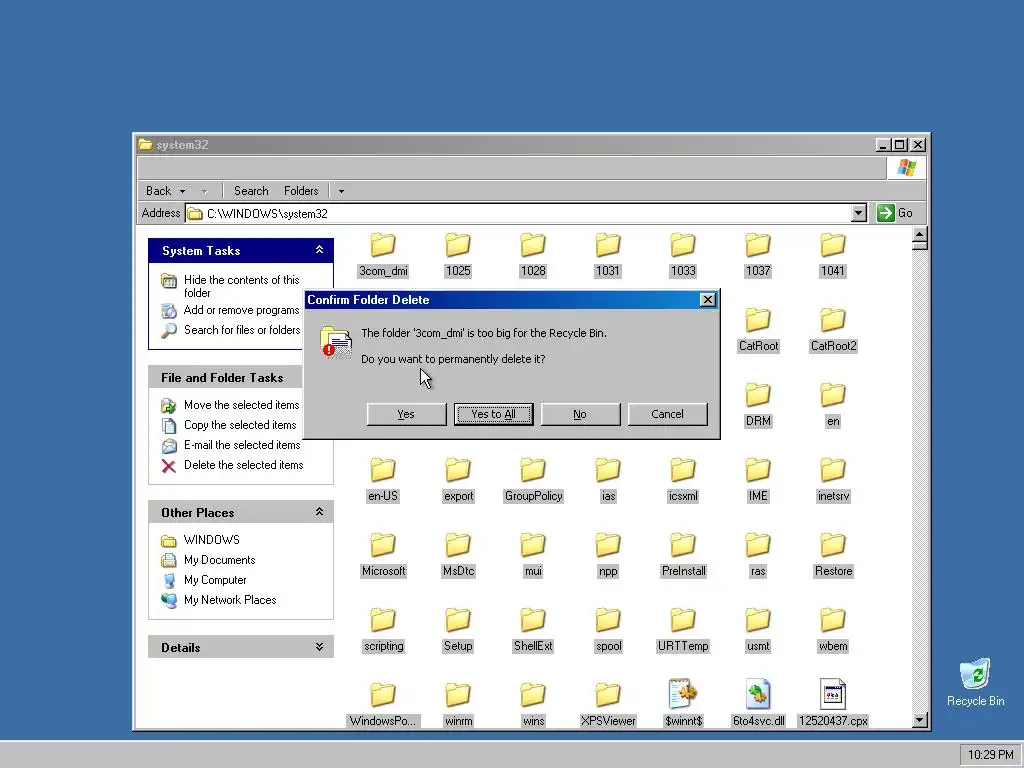Select the 1041 folder
Viewport: 1024px width, 768px height.
pos(833,255)
